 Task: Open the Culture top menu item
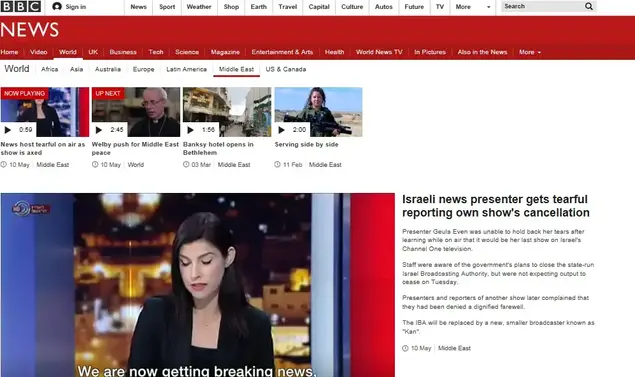352,7
